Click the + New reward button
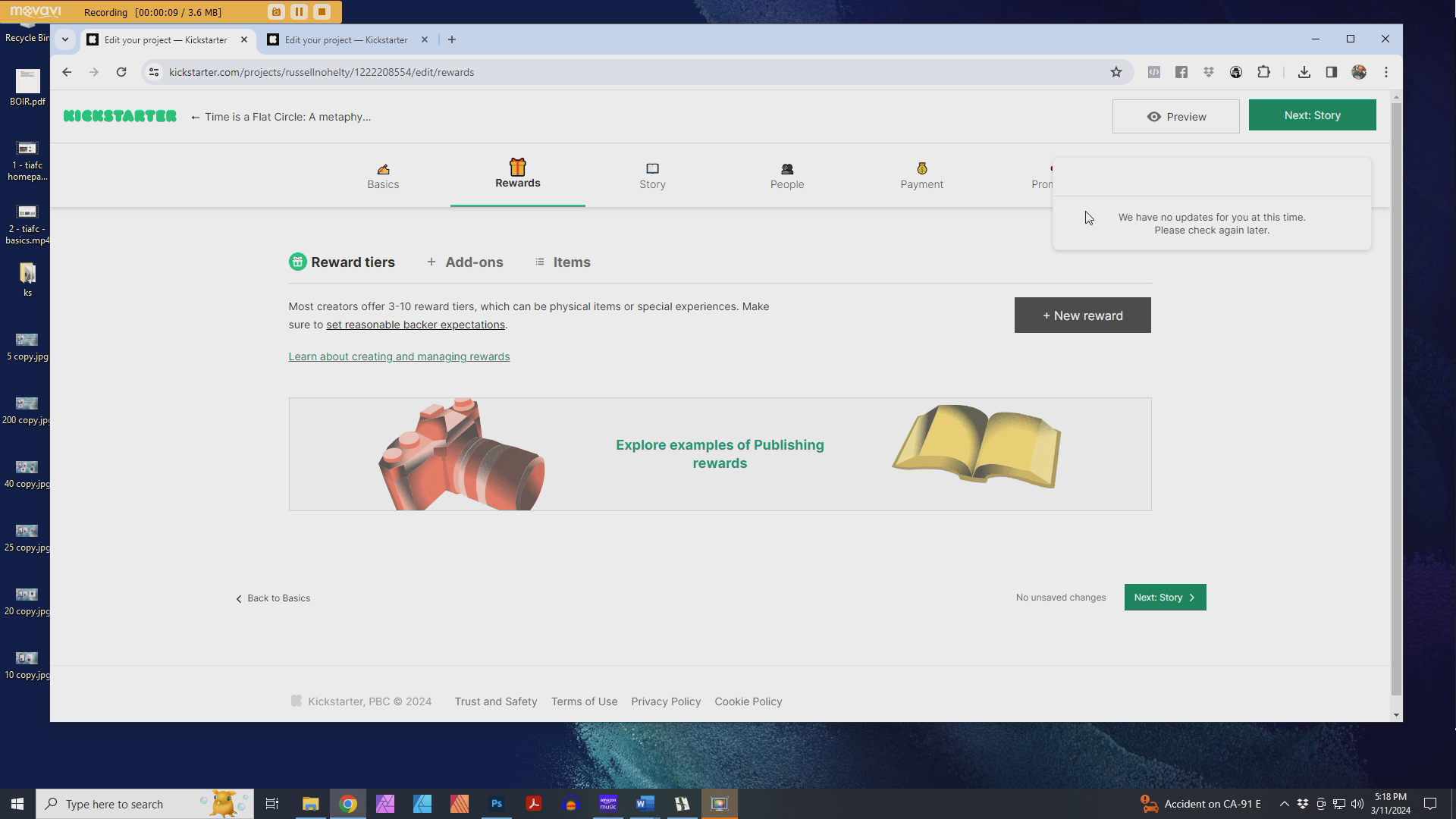This screenshot has height=819, width=1456. (1082, 315)
